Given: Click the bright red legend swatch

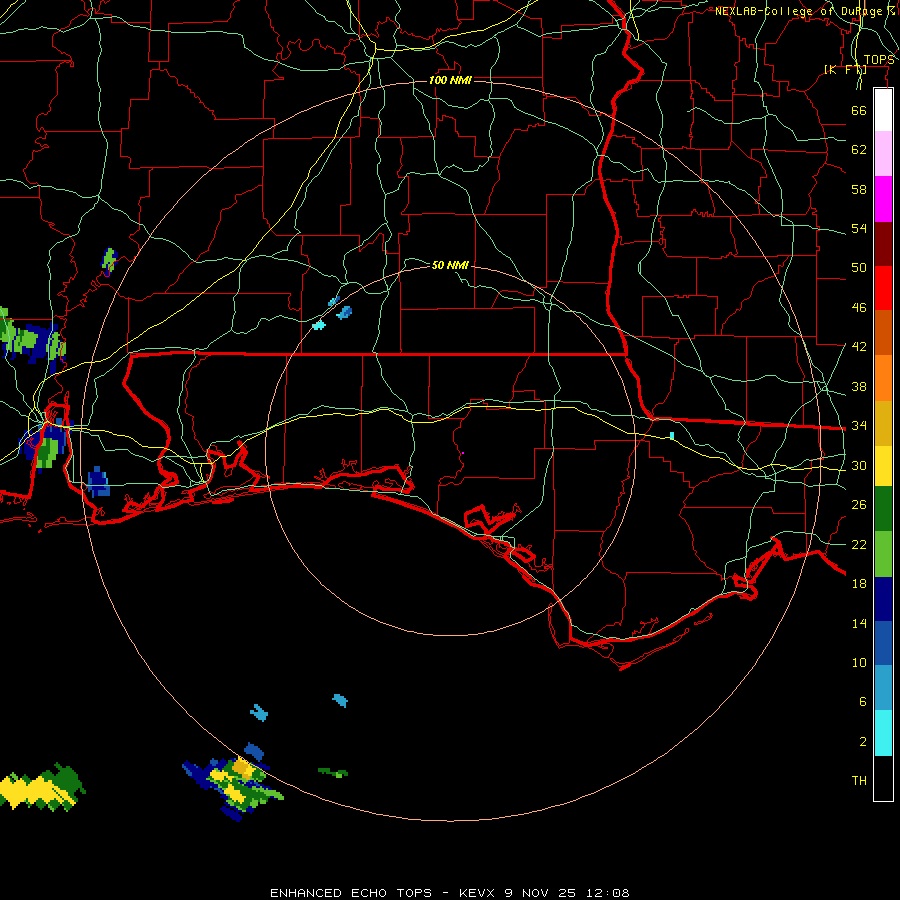Looking at the screenshot, I should click(883, 288).
